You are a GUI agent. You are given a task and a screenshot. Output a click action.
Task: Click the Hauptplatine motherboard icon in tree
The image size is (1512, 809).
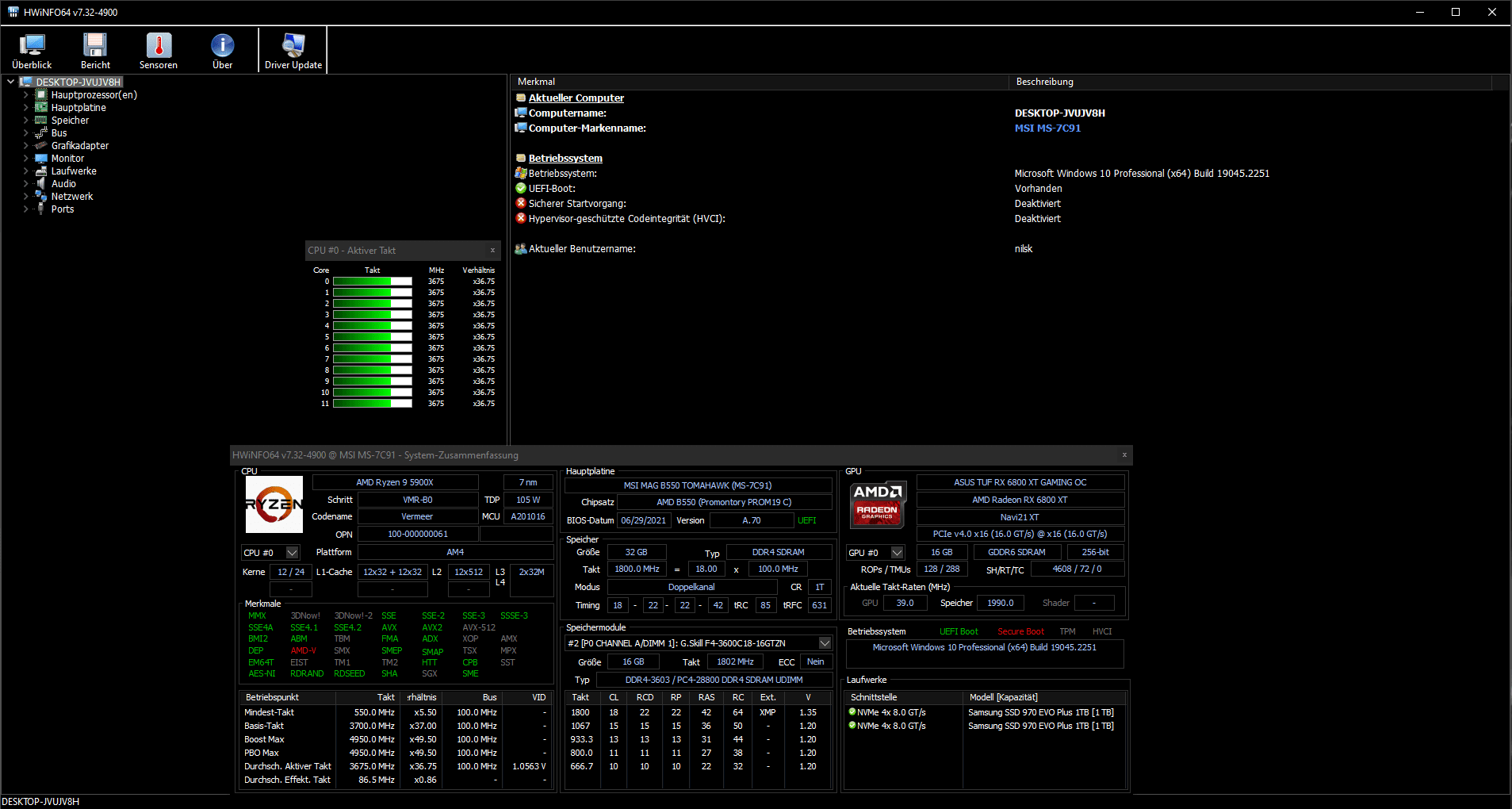click(x=41, y=108)
